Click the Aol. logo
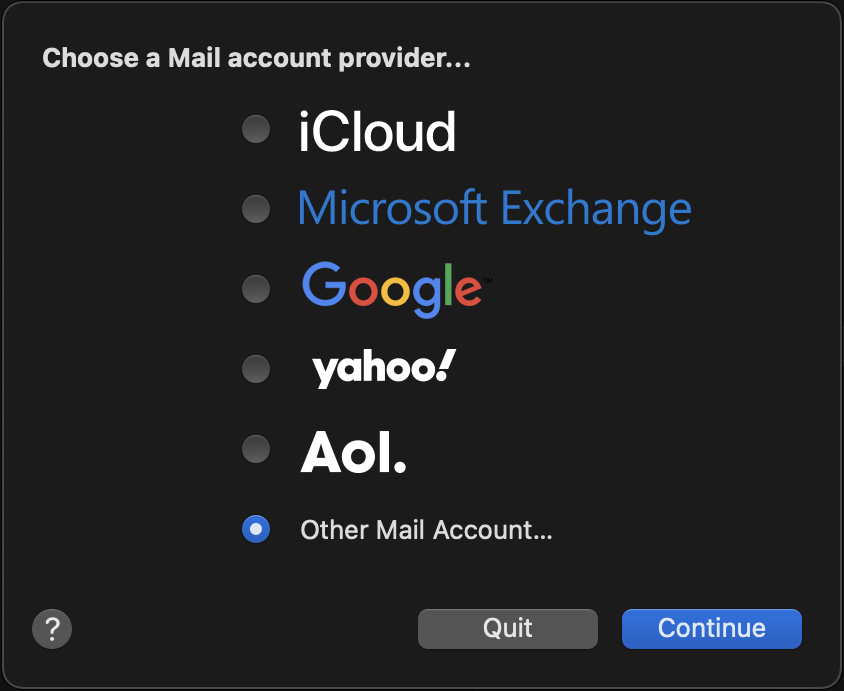Screen dimensions: 844x691 click(354, 453)
